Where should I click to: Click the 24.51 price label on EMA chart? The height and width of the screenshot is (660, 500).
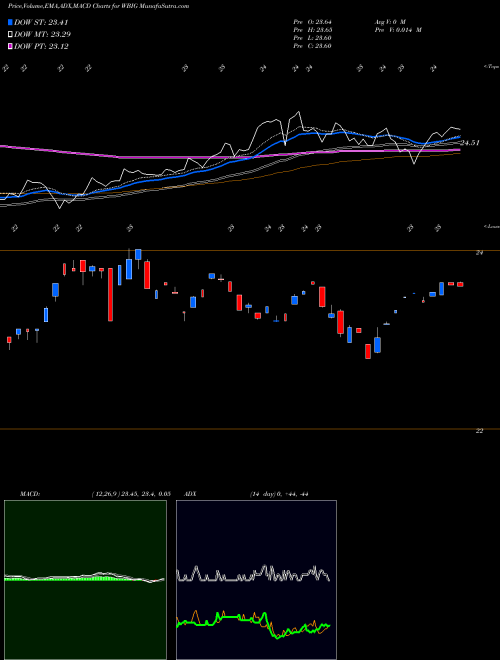pyautogui.click(x=470, y=143)
